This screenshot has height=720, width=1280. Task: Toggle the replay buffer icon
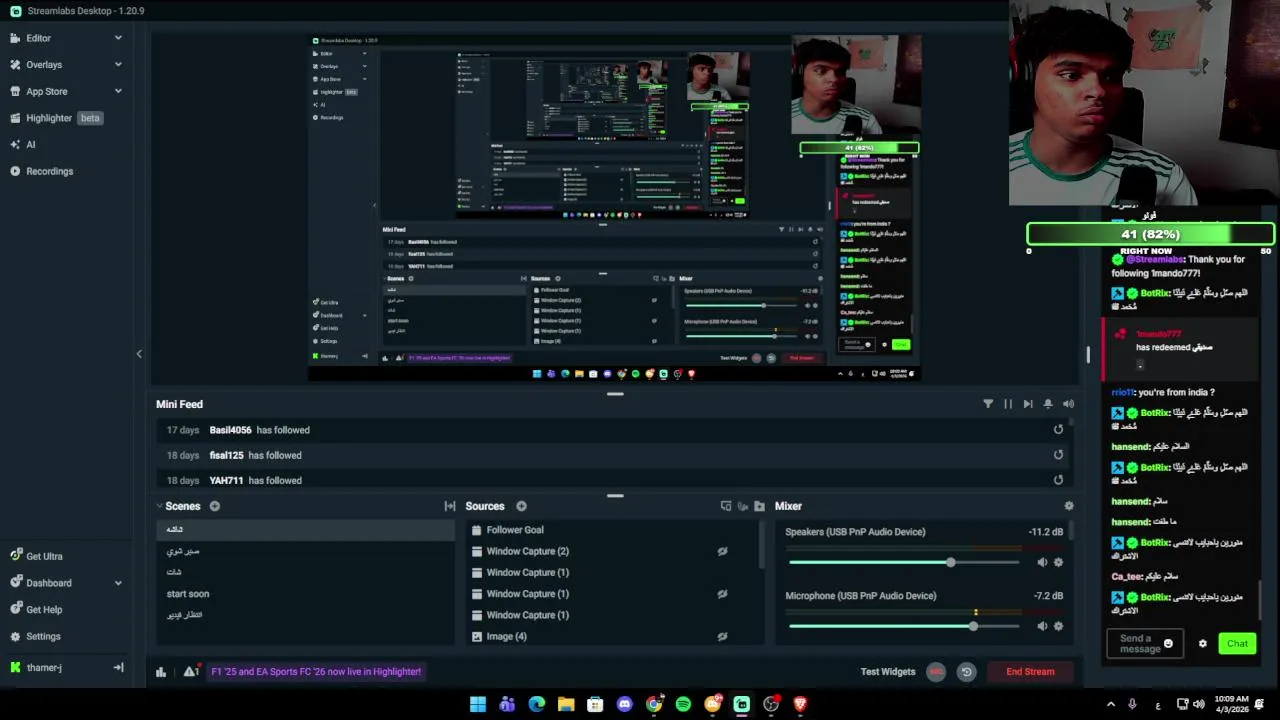point(966,672)
